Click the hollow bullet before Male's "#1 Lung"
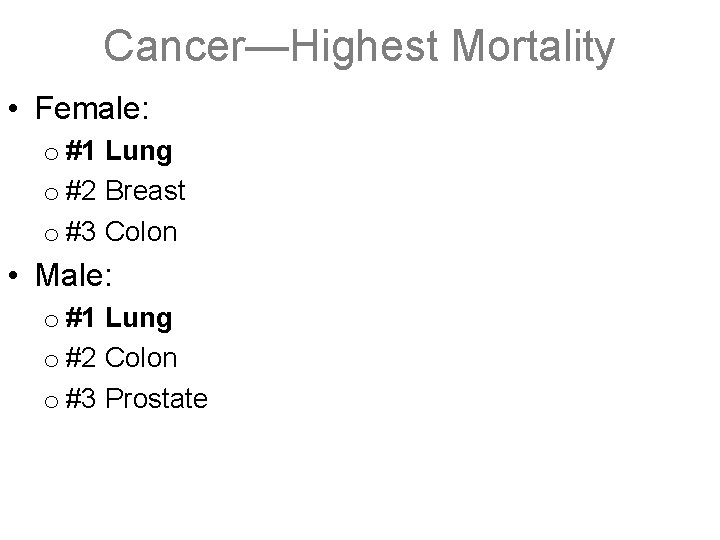This screenshot has width=720, height=540. 49,320
